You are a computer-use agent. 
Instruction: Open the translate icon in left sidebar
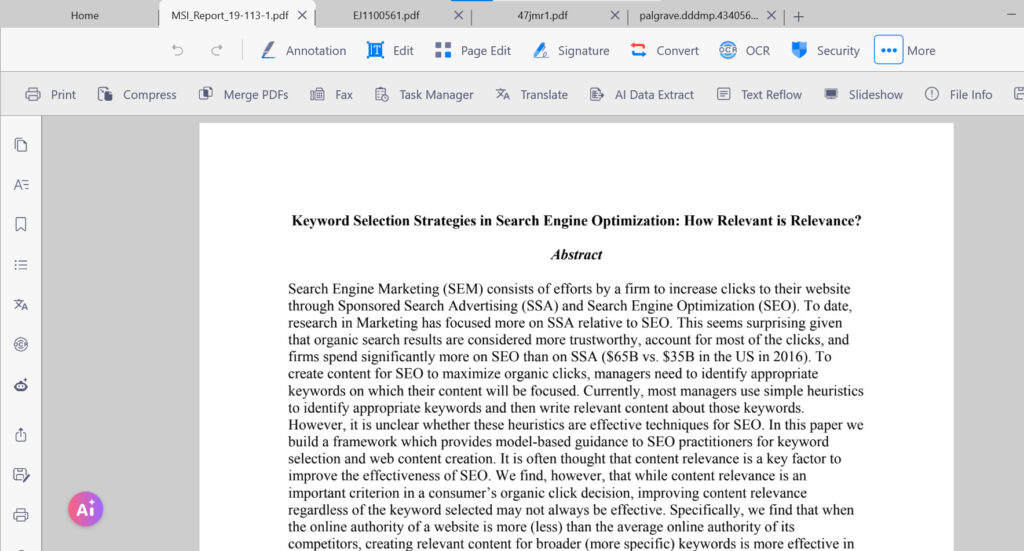[21, 305]
